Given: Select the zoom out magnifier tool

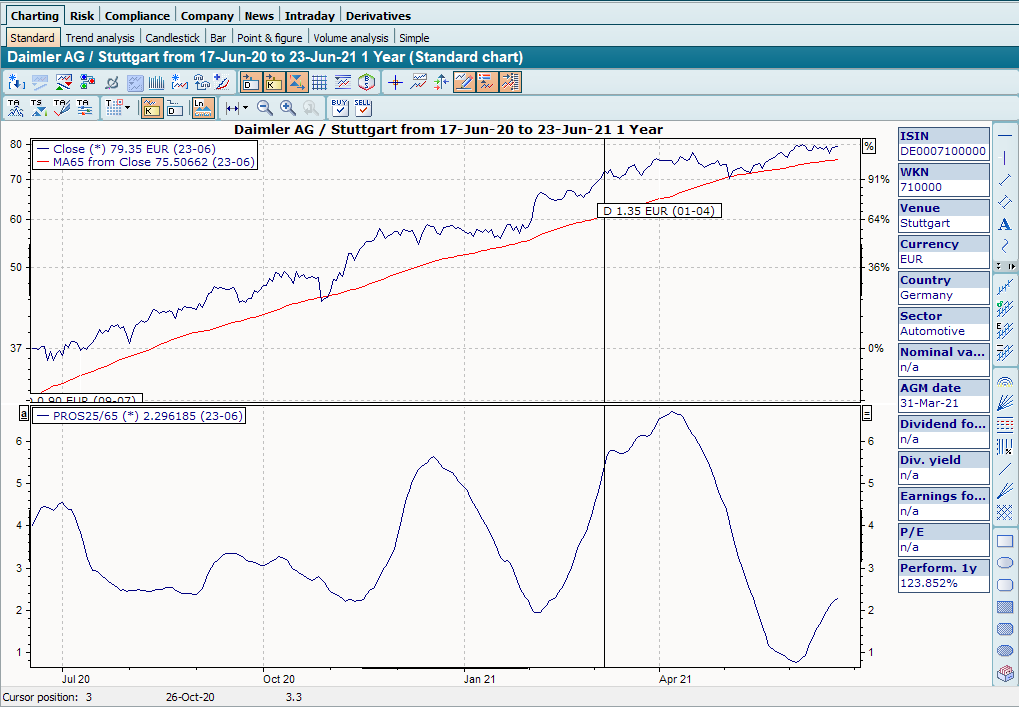Looking at the screenshot, I should [x=264, y=107].
